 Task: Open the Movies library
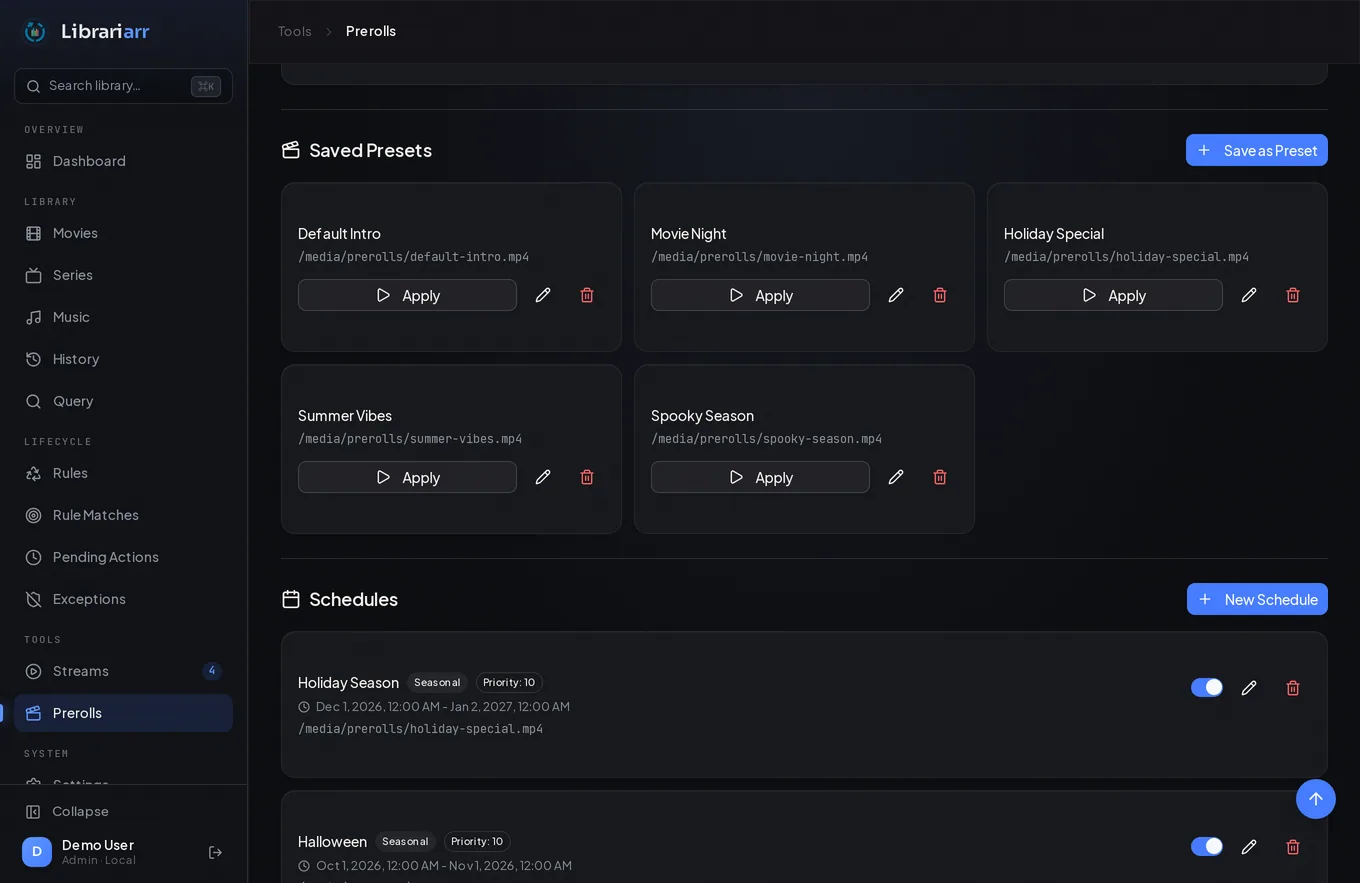123,233
